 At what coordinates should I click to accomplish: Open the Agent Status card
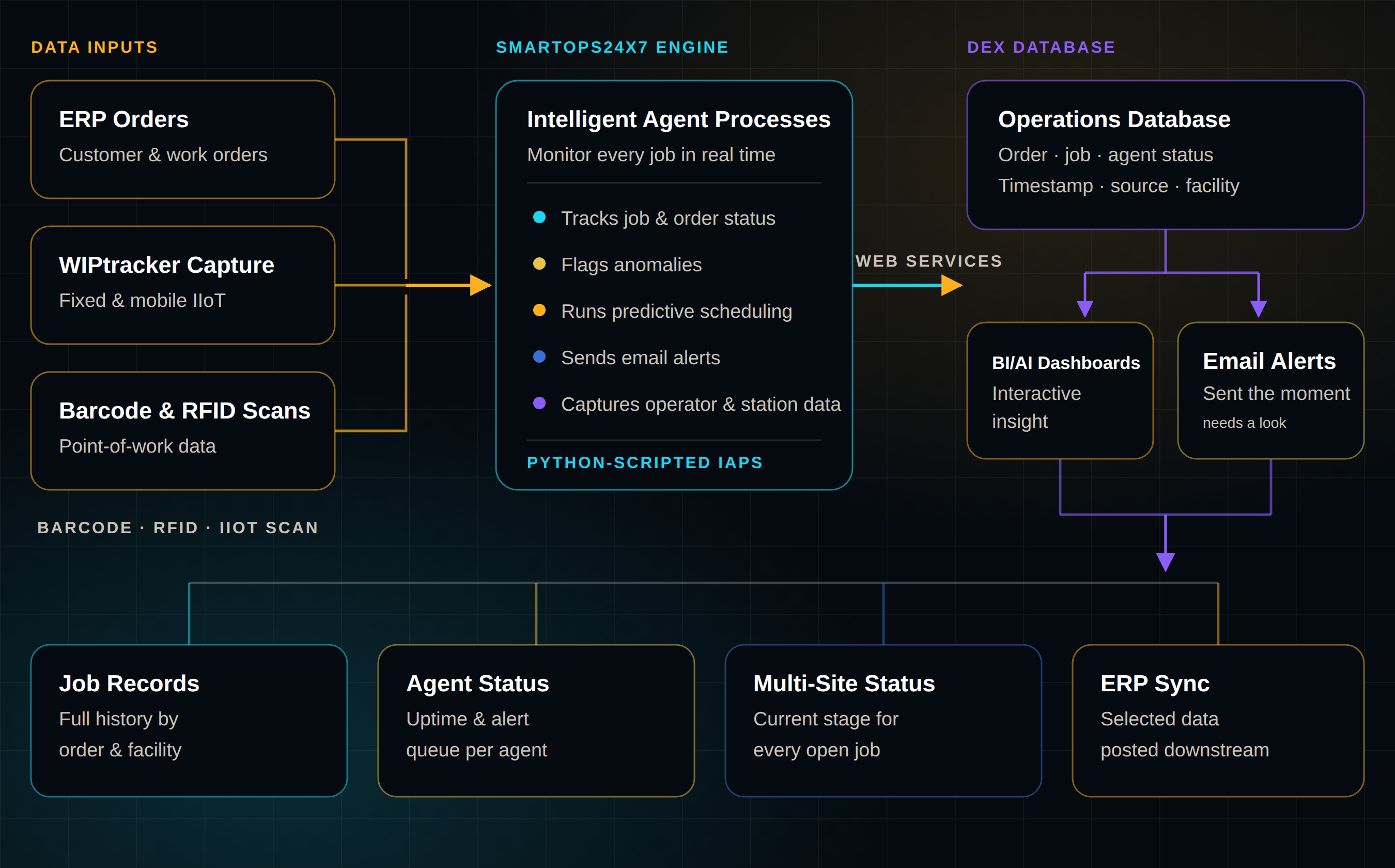pos(536,720)
